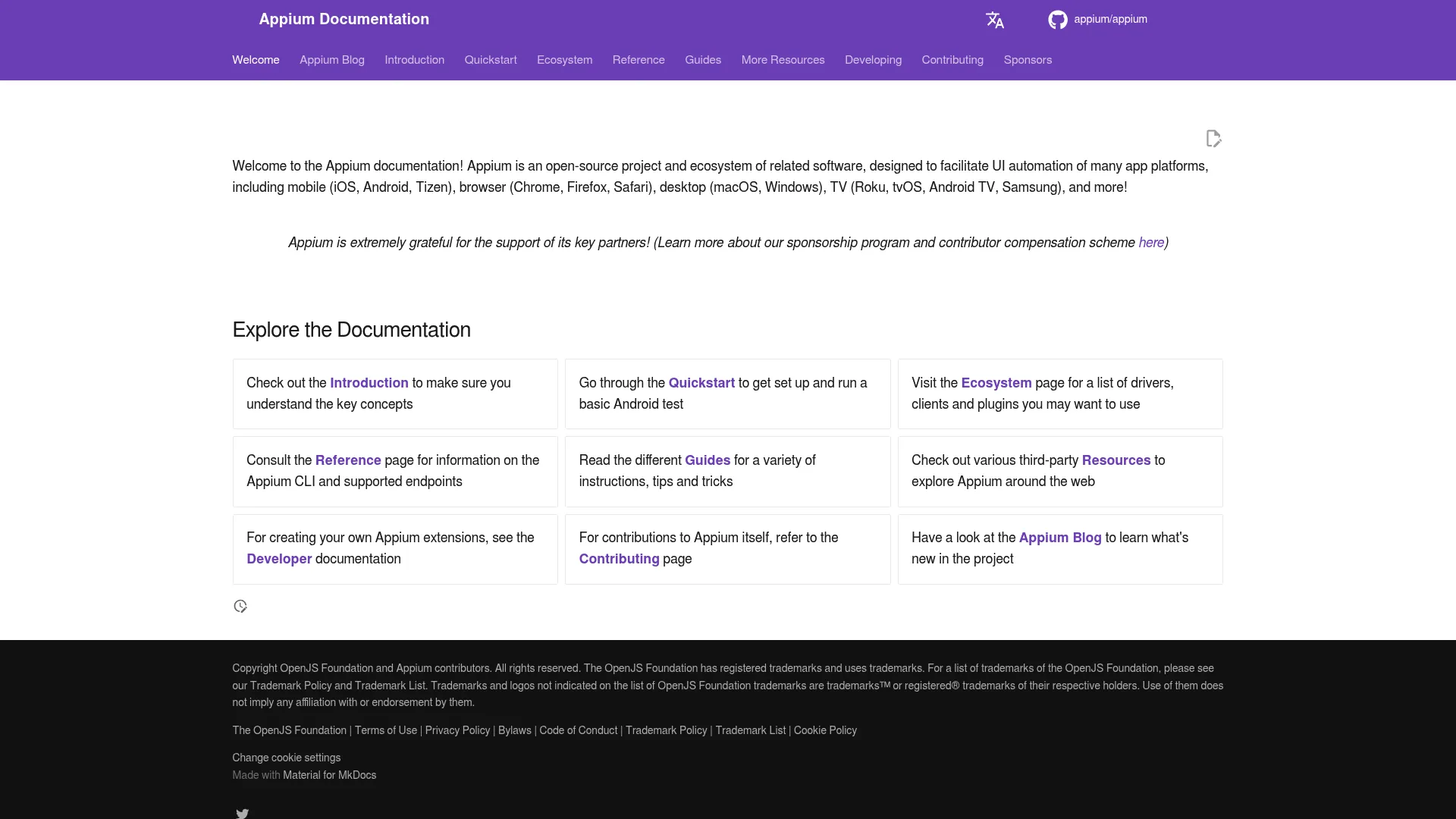Open Code of Conduct footer link

pos(579,730)
